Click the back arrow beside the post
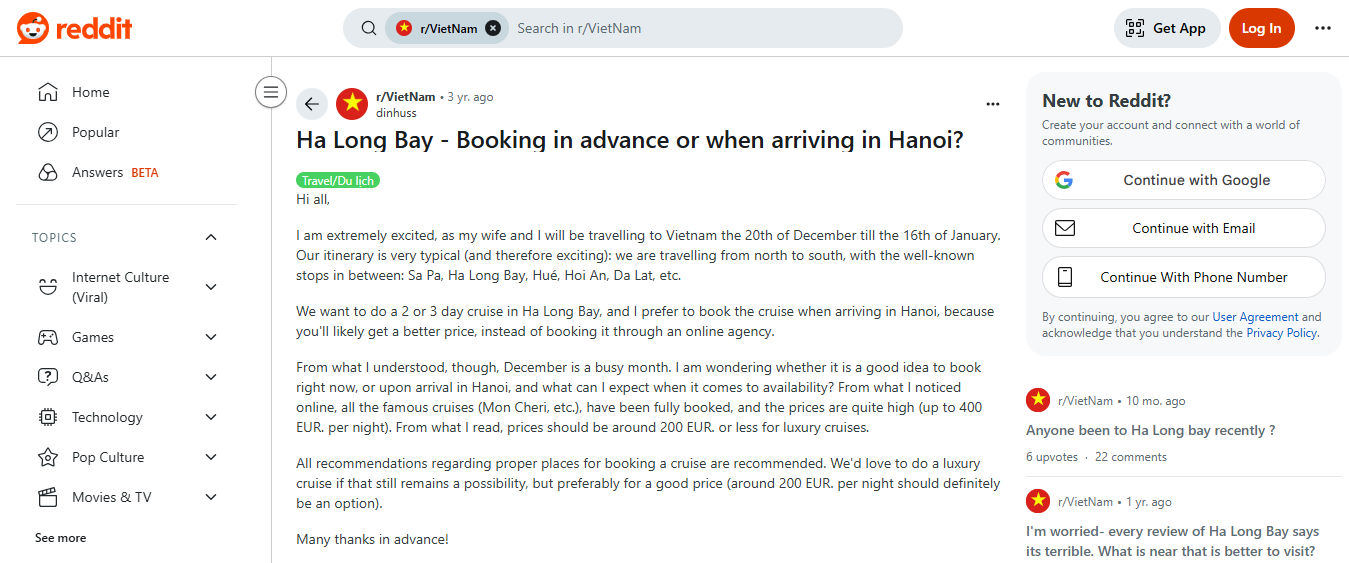 [312, 104]
